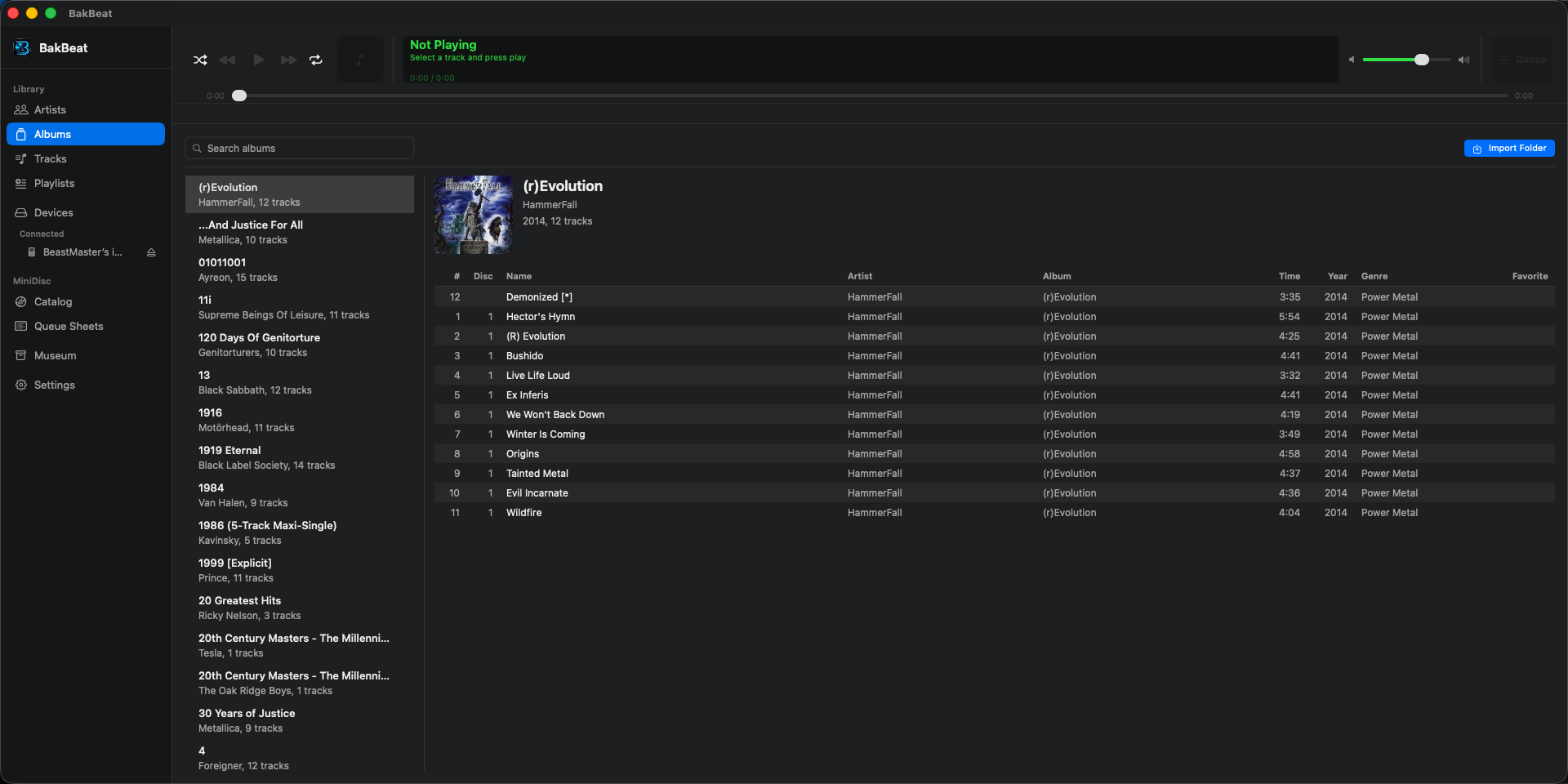Select the ...And Justice For All album
Viewport: 1568px width, 784px height.
[x=300, y=232]
